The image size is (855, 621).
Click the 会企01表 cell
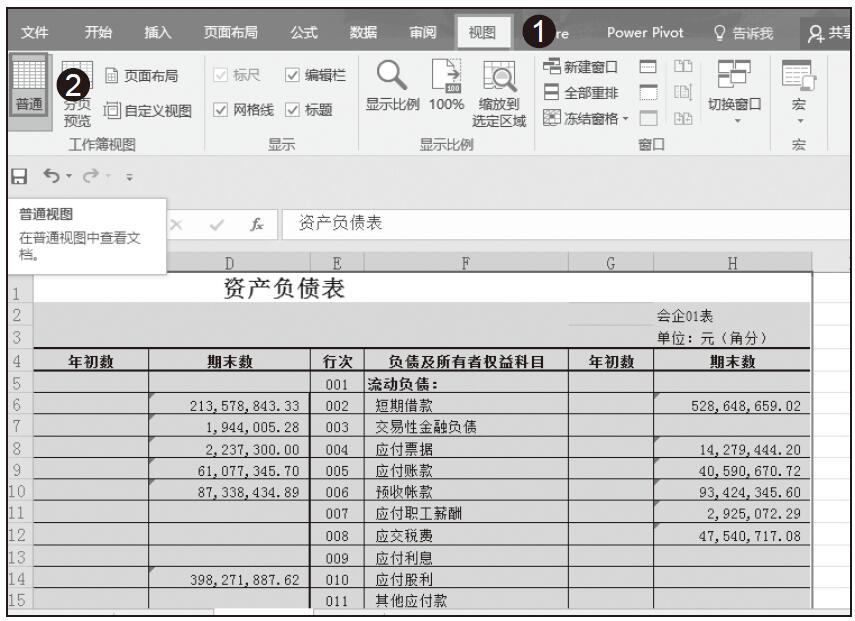point(732,315)
